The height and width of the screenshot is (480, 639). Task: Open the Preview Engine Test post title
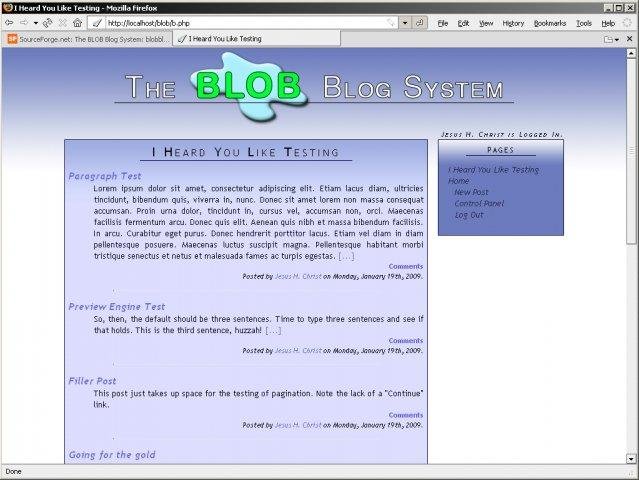pos(117,307)
